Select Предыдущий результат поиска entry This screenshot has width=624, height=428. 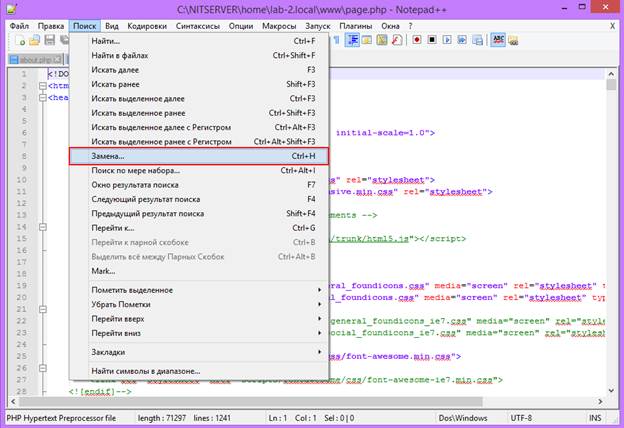click(199, 213)
